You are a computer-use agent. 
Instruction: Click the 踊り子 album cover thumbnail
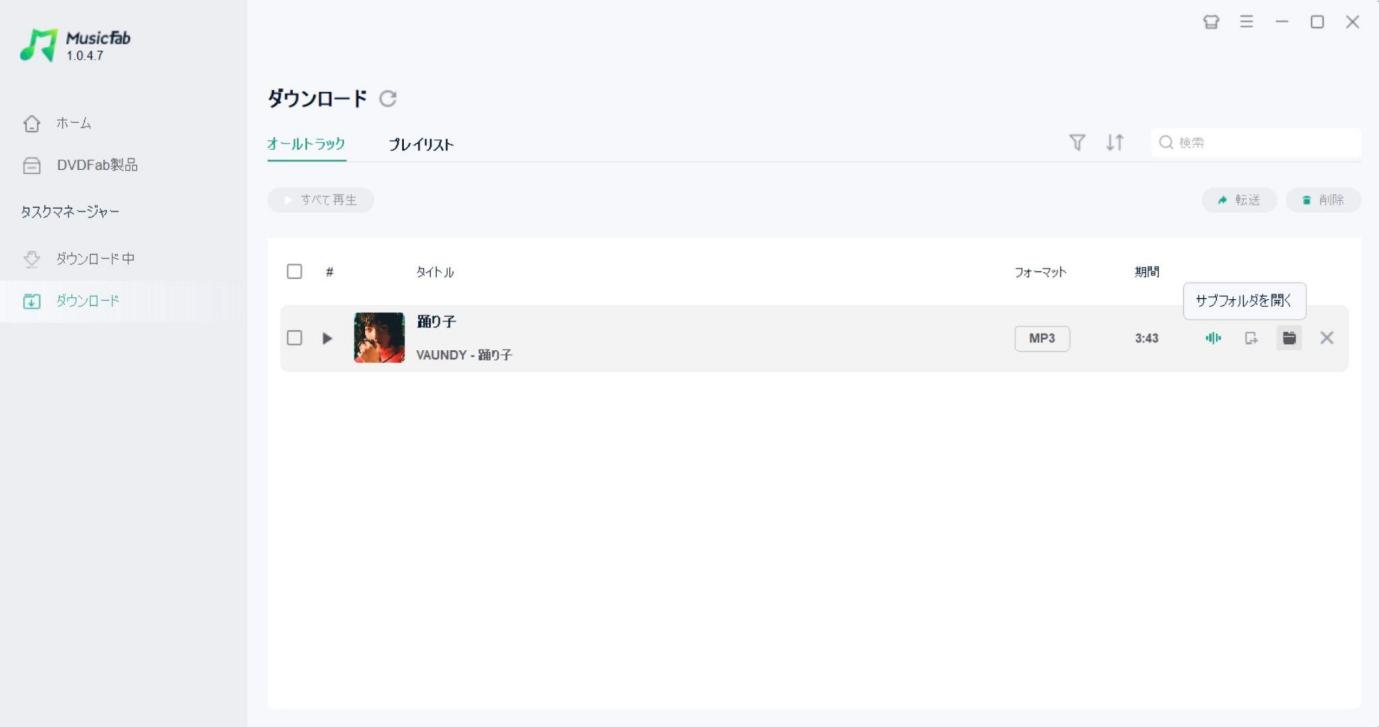[x=379, y=337]
